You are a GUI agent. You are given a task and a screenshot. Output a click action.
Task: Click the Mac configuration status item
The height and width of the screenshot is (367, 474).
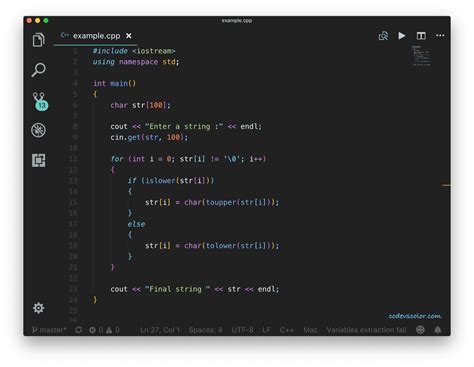(310, 330)
